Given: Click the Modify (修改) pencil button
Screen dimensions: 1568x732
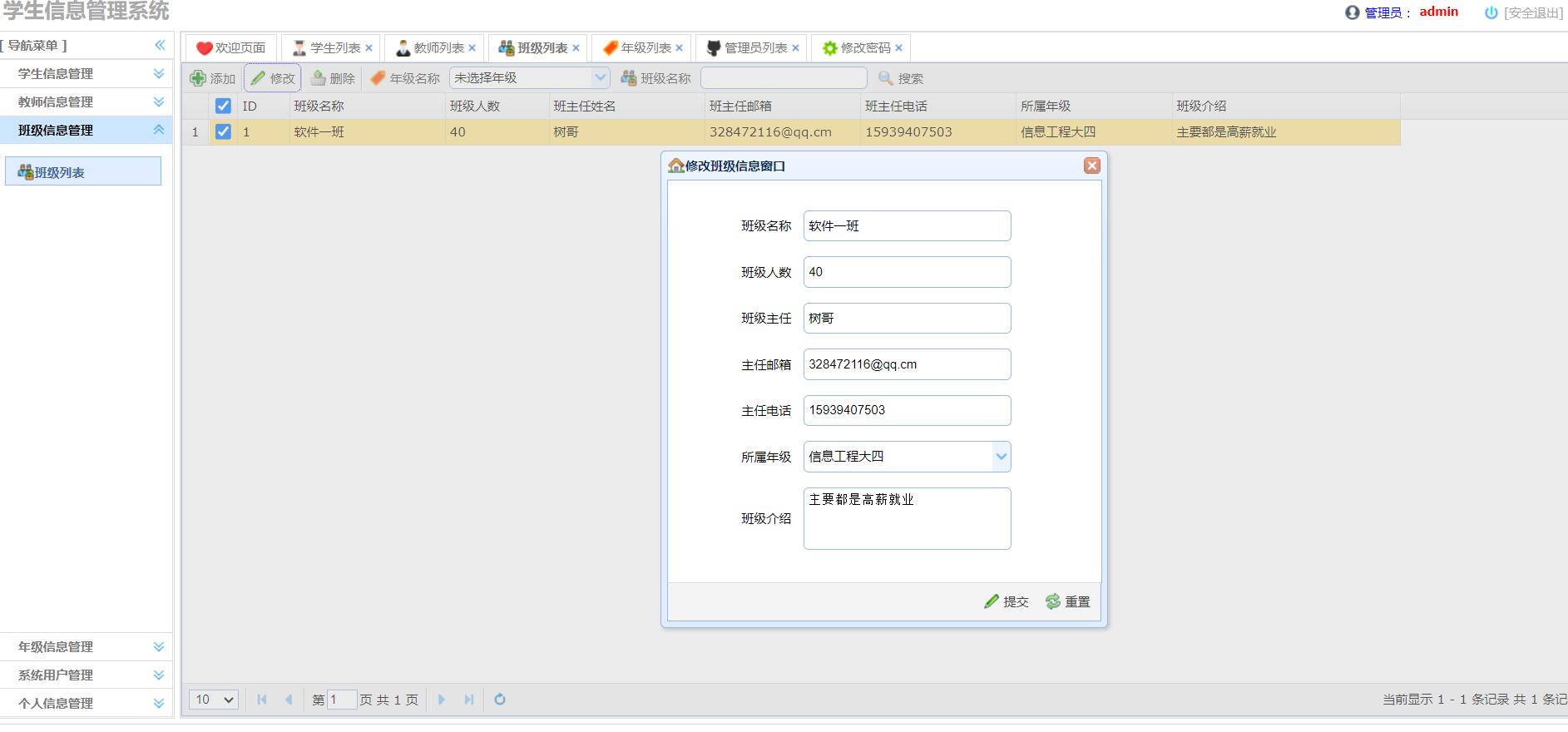Looking at the screenshot, I should [x=273, y=78].
